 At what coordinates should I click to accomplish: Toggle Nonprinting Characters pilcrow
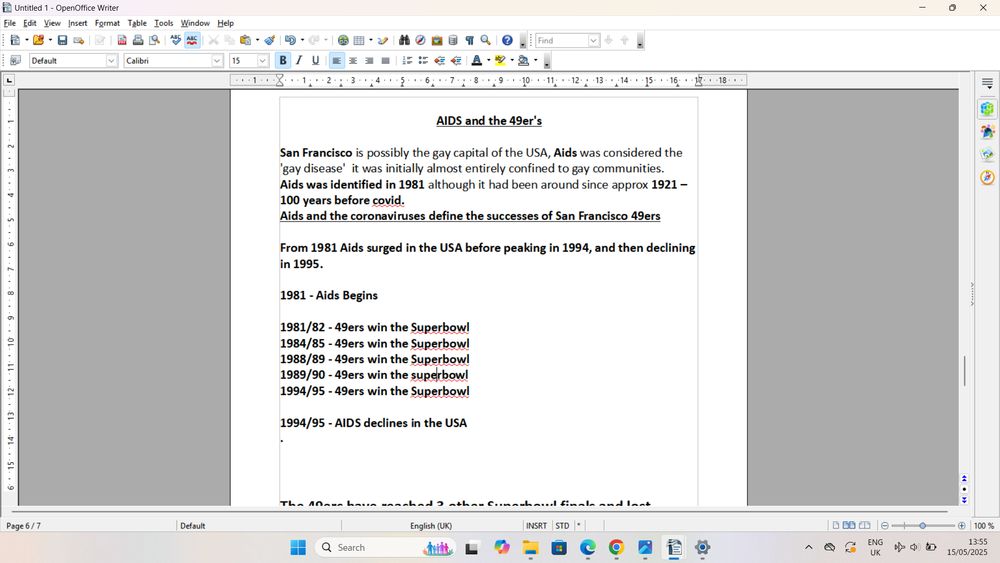coord(469,40)
